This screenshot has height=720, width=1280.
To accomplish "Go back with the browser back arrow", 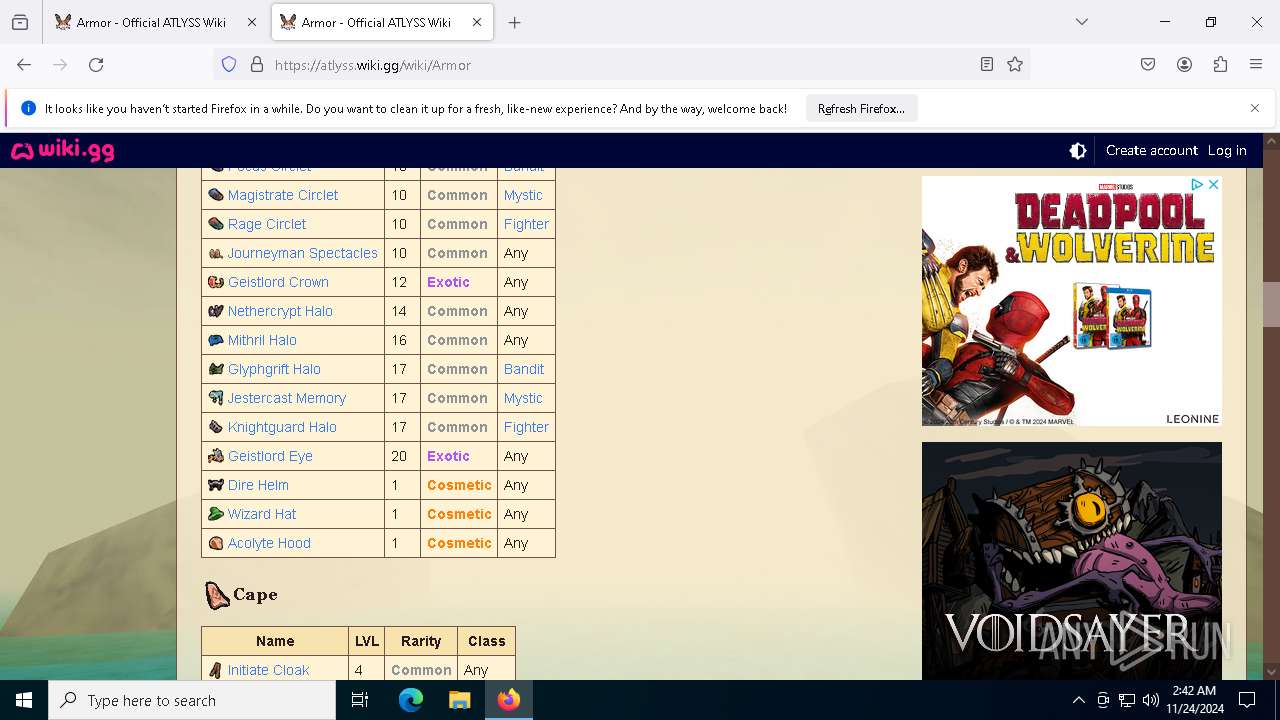I will click(24, 65).
